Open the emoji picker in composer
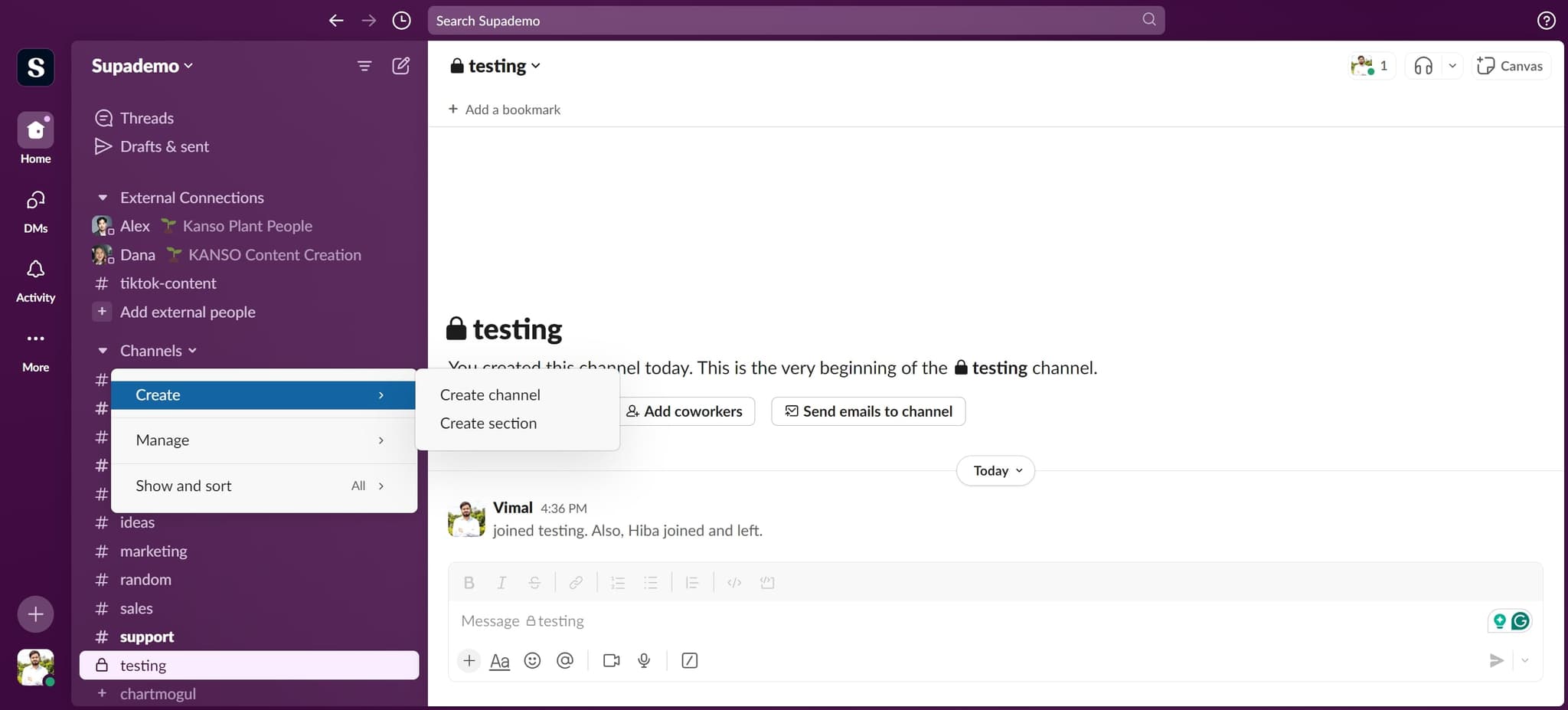 click(x=532, y=660)
